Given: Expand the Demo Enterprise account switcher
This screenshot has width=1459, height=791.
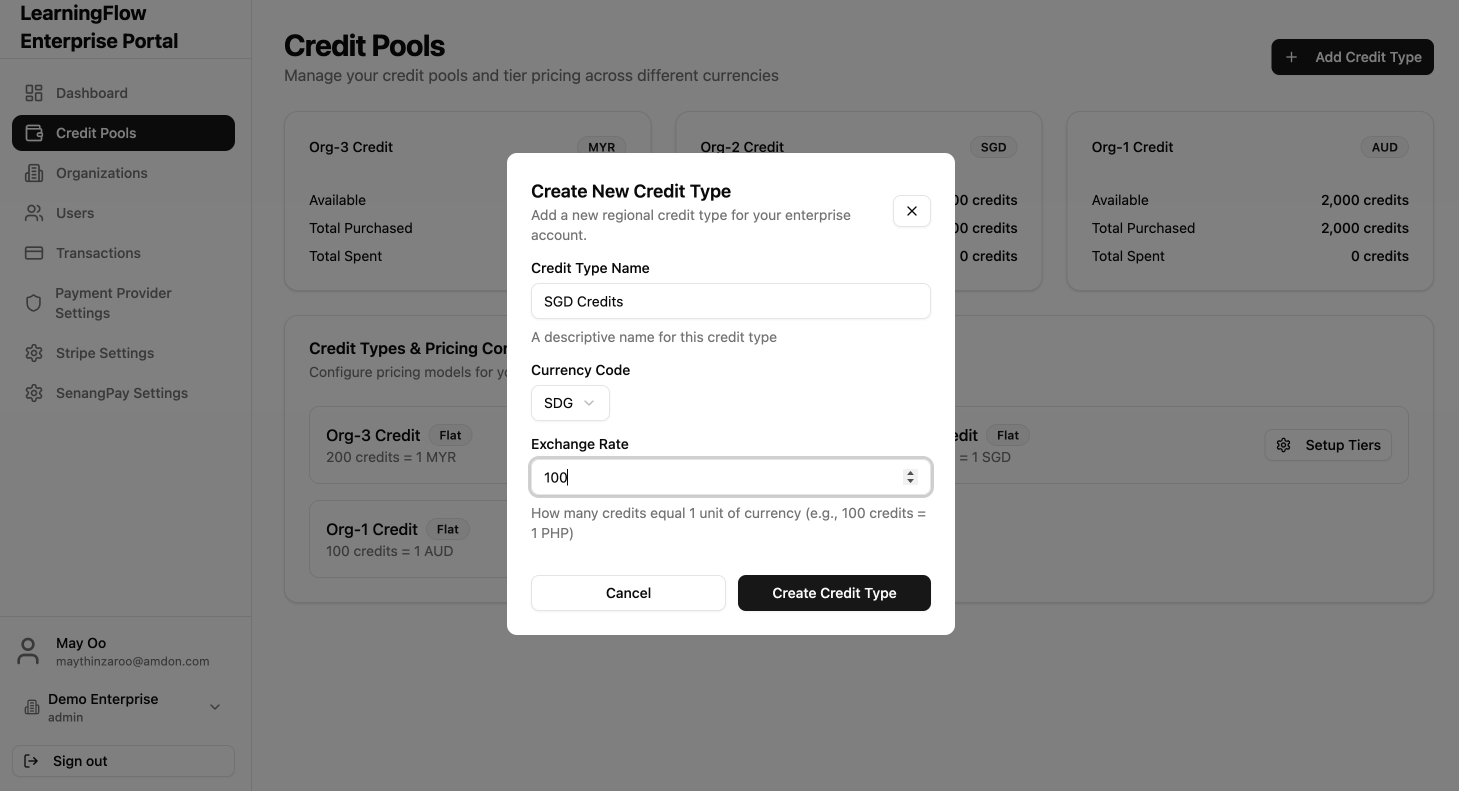Looking at the screenshot, I should tap(214, 706).
